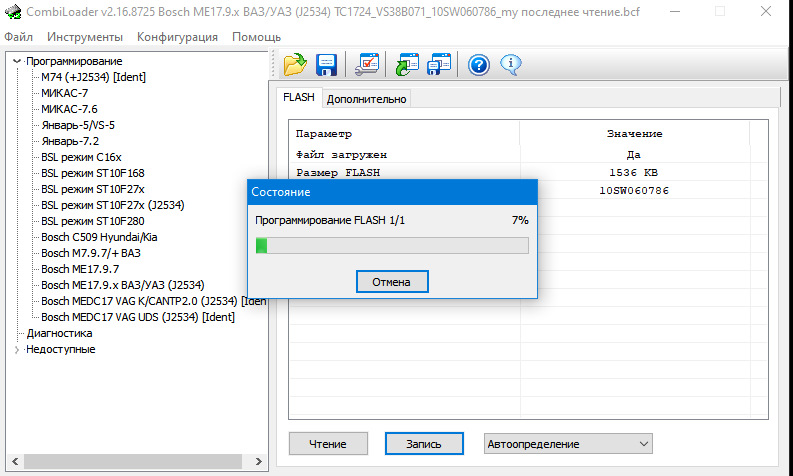Select BSL режим ST10F280 tree item
Image resolution: width=793 pixels, height=476 pixels.
tap(93, 221)
